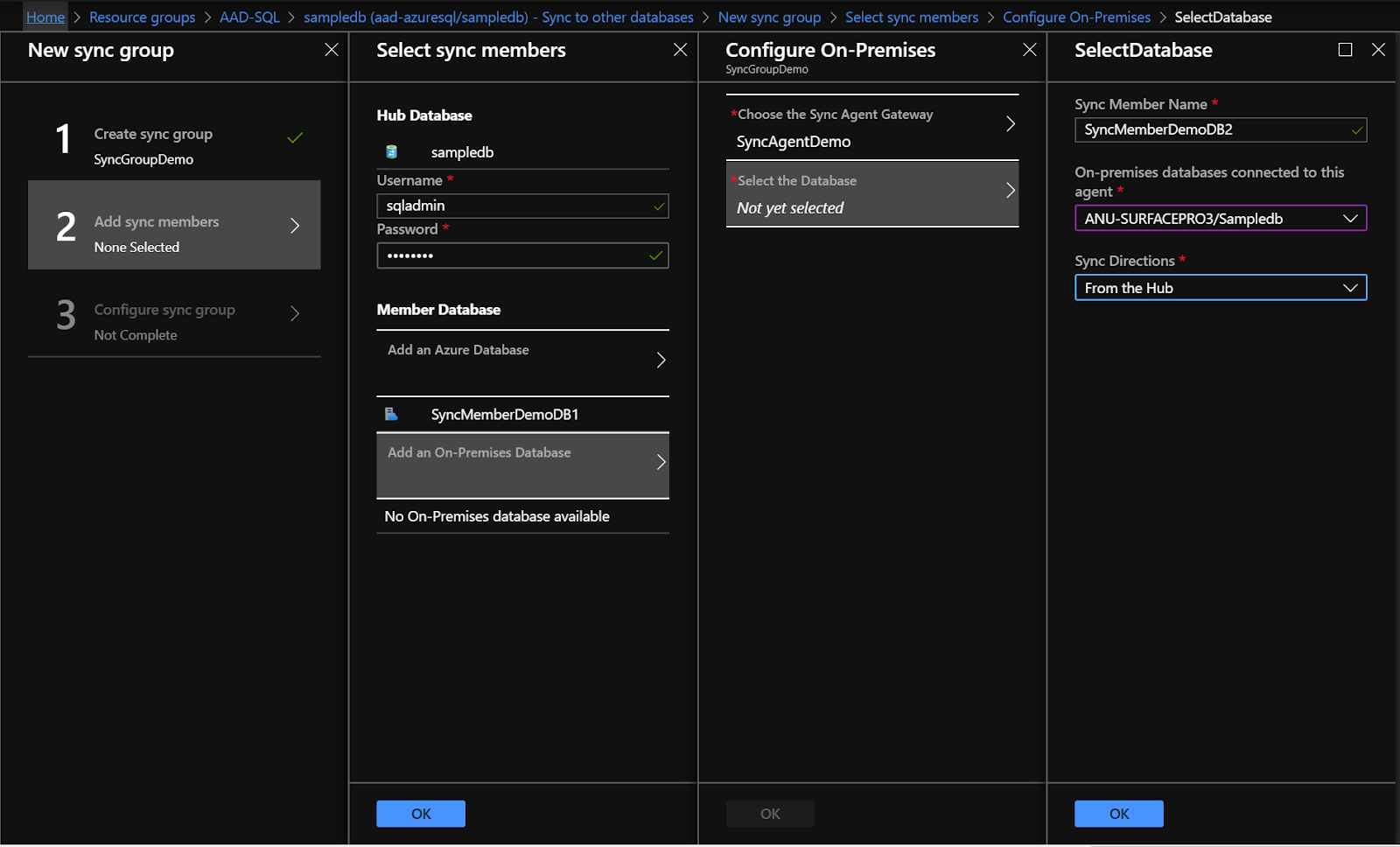
Task: Close the Configure On-Premises blade
Action: [1029, 50]
